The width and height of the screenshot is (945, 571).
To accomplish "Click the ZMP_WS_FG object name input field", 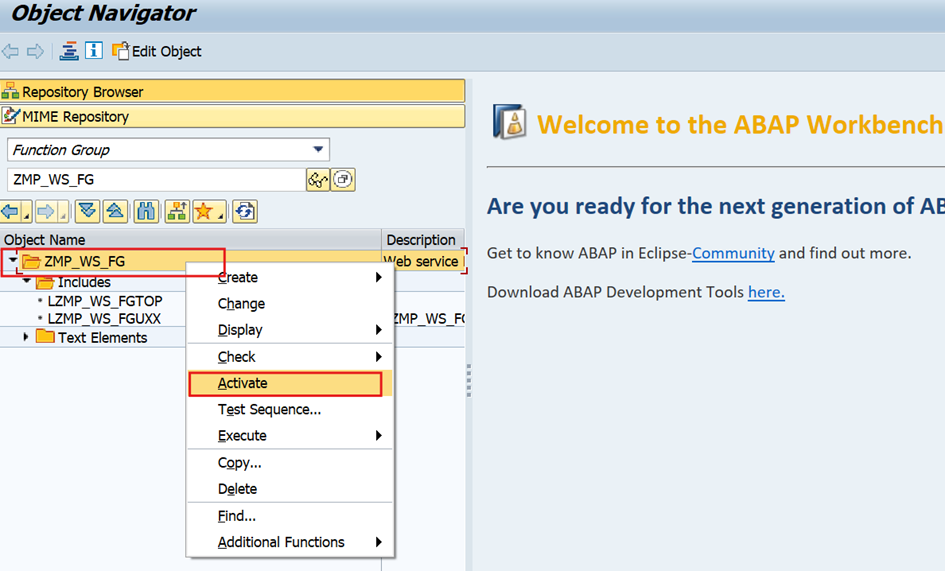I will click(156, 179).
